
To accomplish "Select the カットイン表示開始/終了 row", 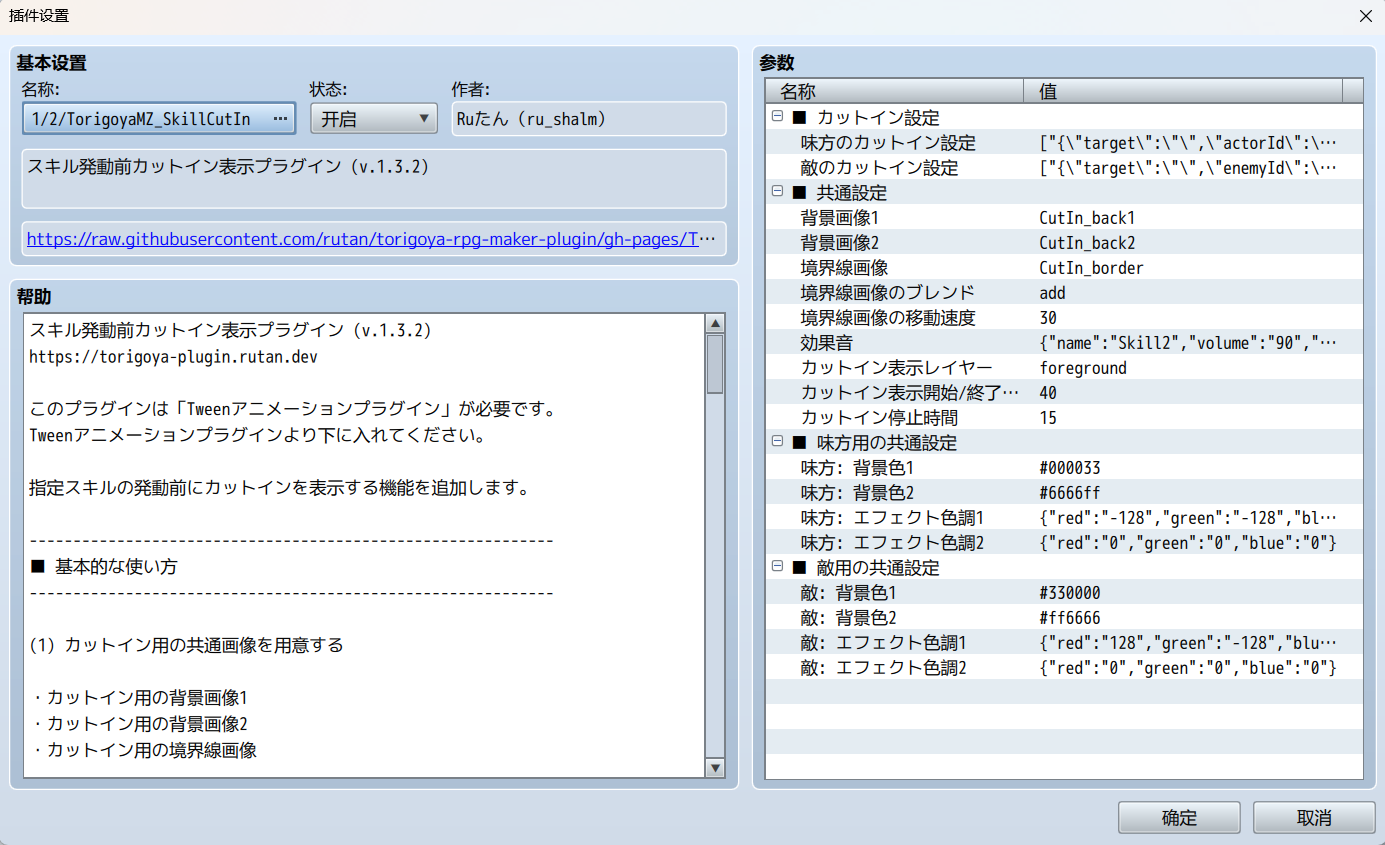I will pos(1064,392).
